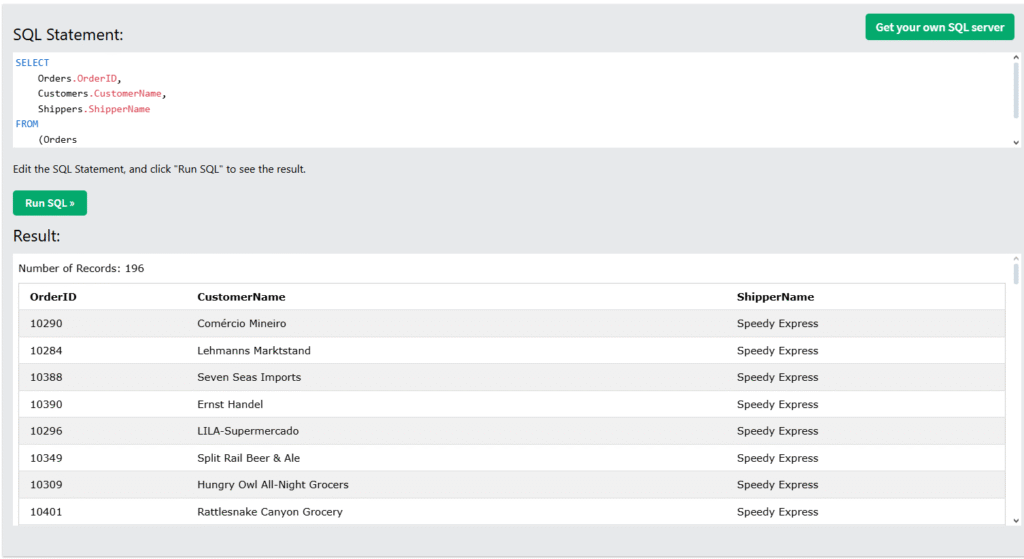Place cursor on Orders.OrderID line in editor
Screen dimensions: 1024x559
(x=78, y=78)
